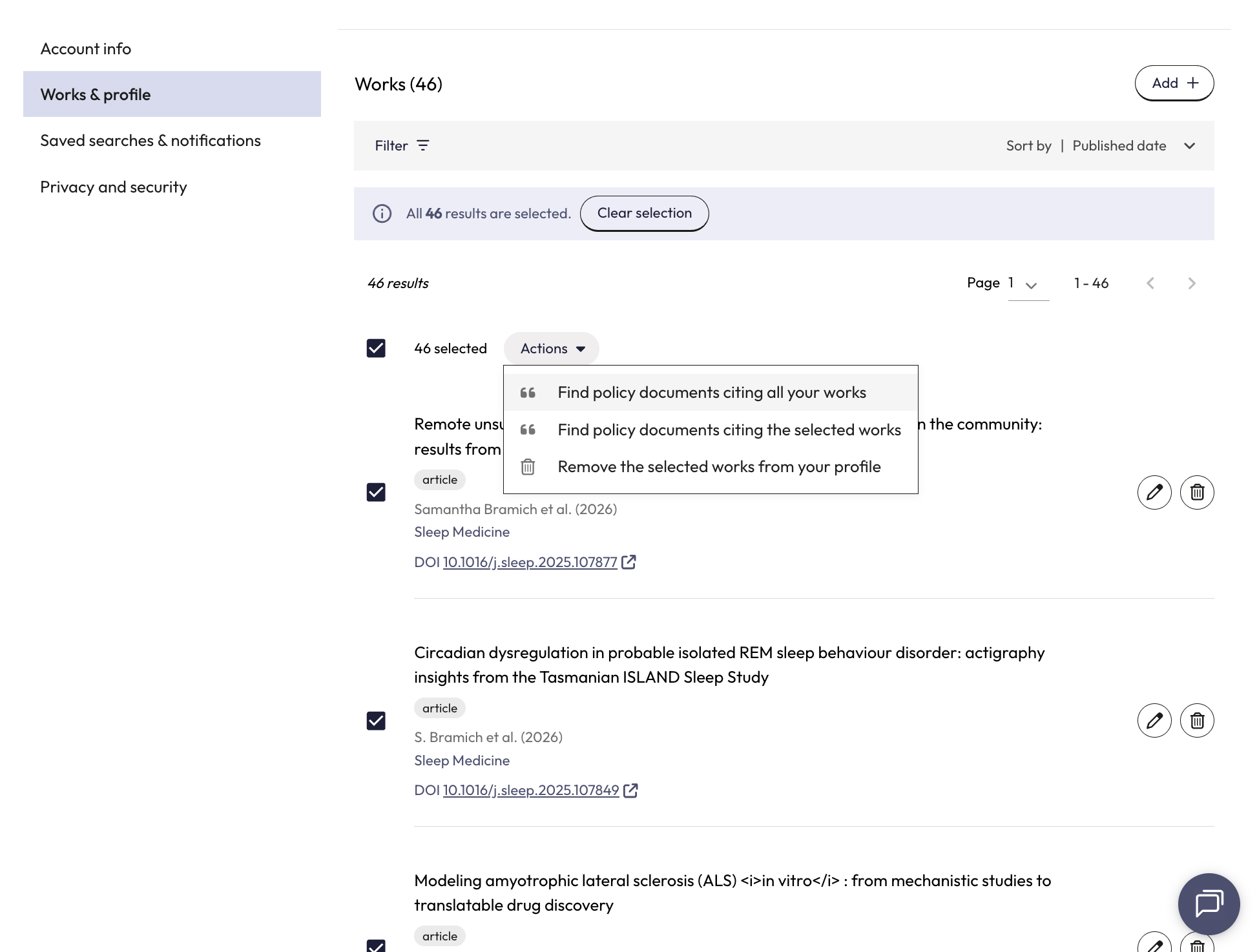Click Sleep Medicine journal under S. Bramich
This screenshot has height=952, width=1257.
click(462, 761)
